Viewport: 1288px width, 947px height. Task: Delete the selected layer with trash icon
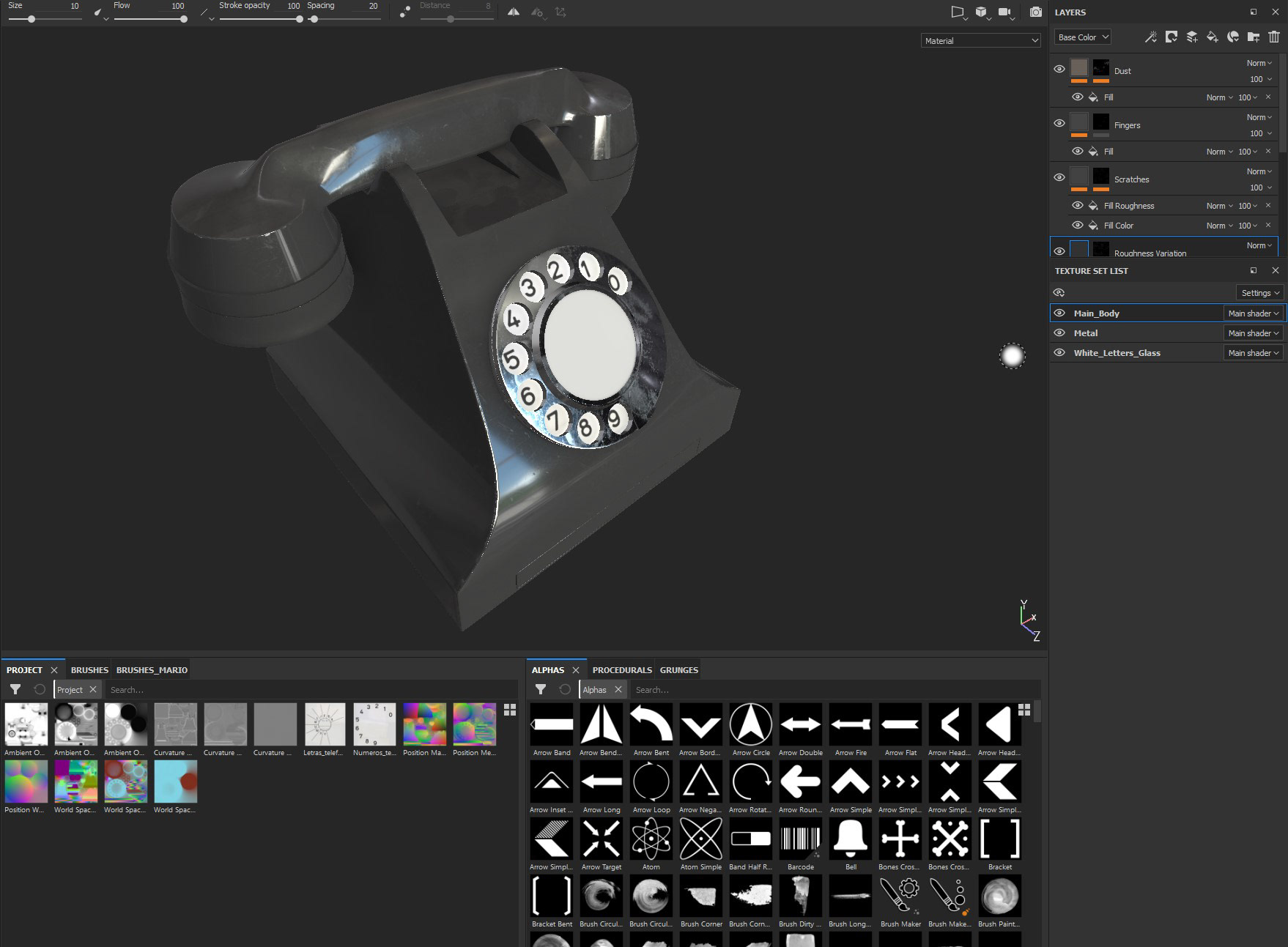[x=1274, y=37]
